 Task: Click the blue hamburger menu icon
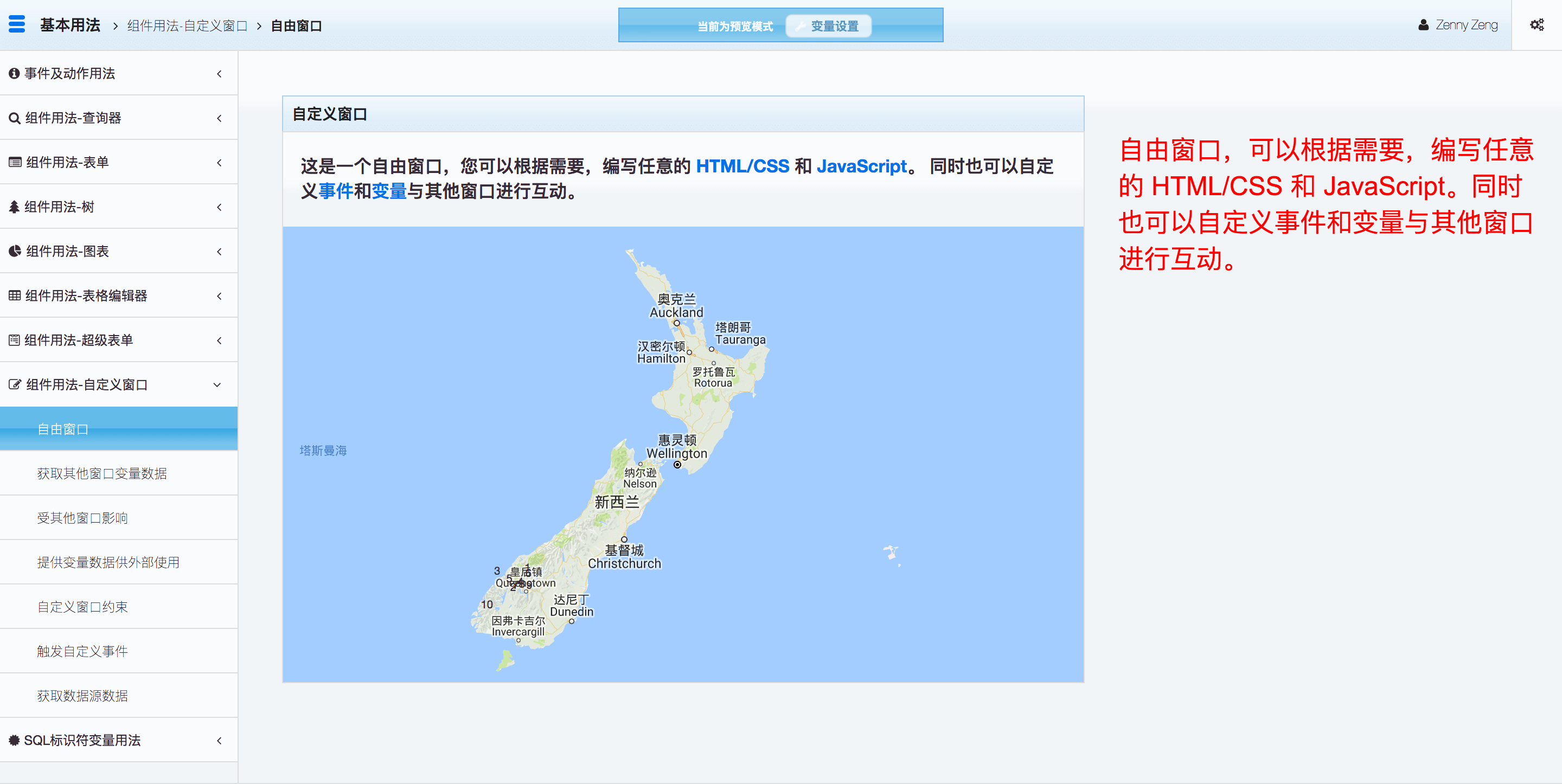click(x=17, y=24)
